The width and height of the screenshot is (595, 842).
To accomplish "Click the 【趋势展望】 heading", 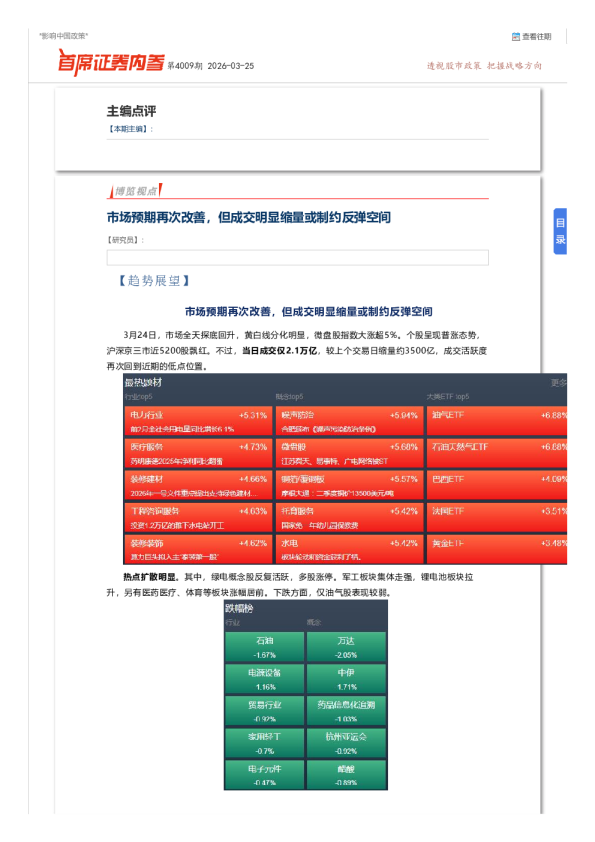I will tap(154, 280).
